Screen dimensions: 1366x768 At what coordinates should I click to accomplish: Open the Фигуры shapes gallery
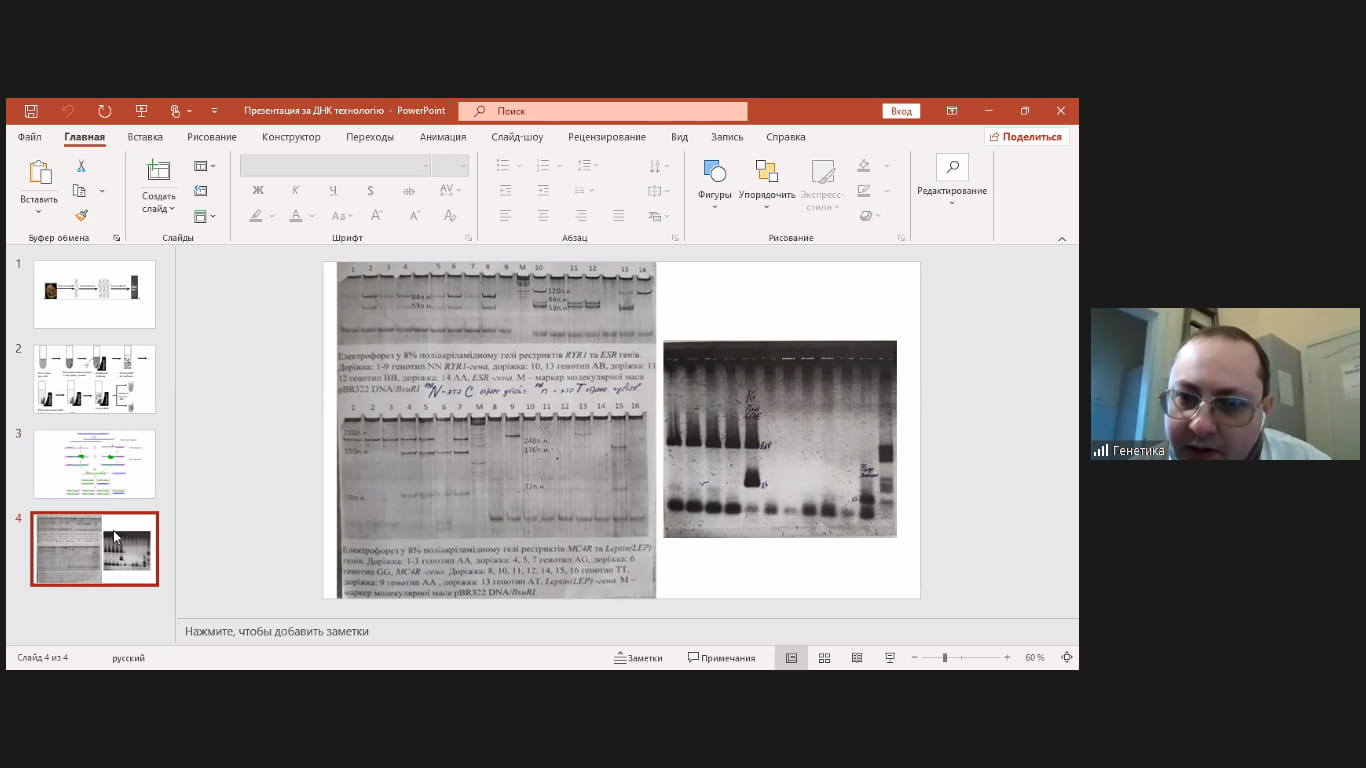click(715, 183)
